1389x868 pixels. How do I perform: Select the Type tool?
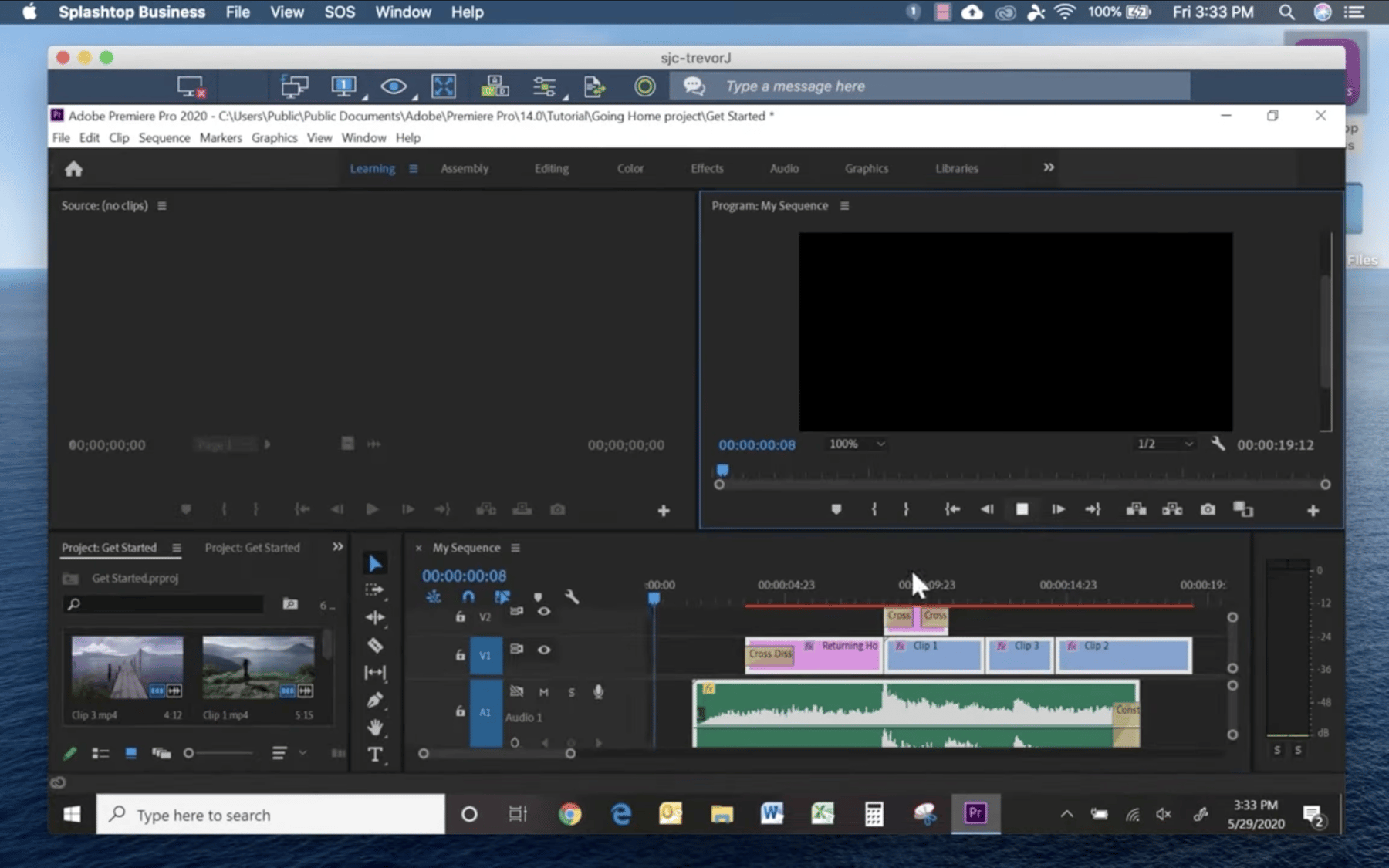(x=375, y=755)
